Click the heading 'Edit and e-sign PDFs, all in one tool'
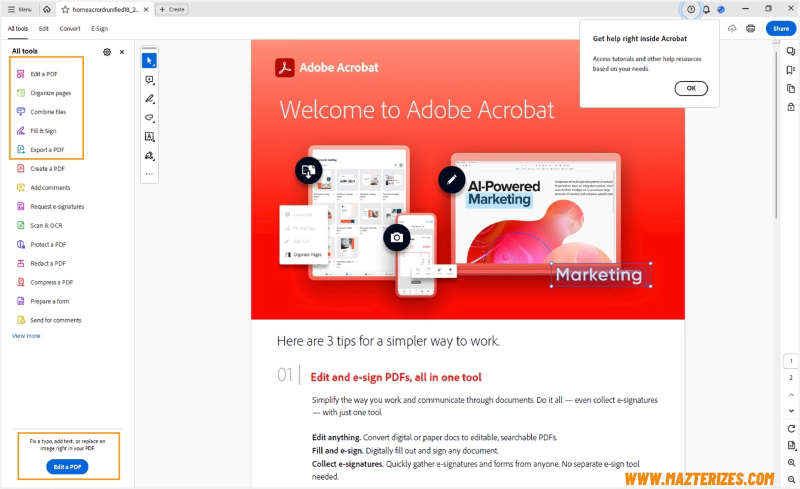 pos(396,377)
